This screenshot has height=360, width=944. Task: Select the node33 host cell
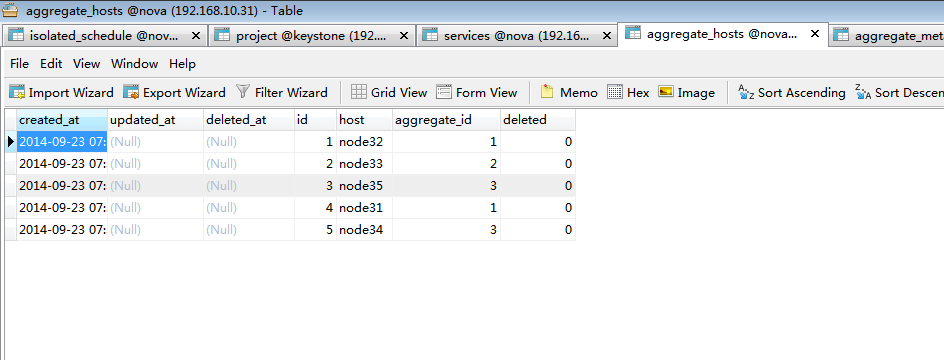point(364,164)
